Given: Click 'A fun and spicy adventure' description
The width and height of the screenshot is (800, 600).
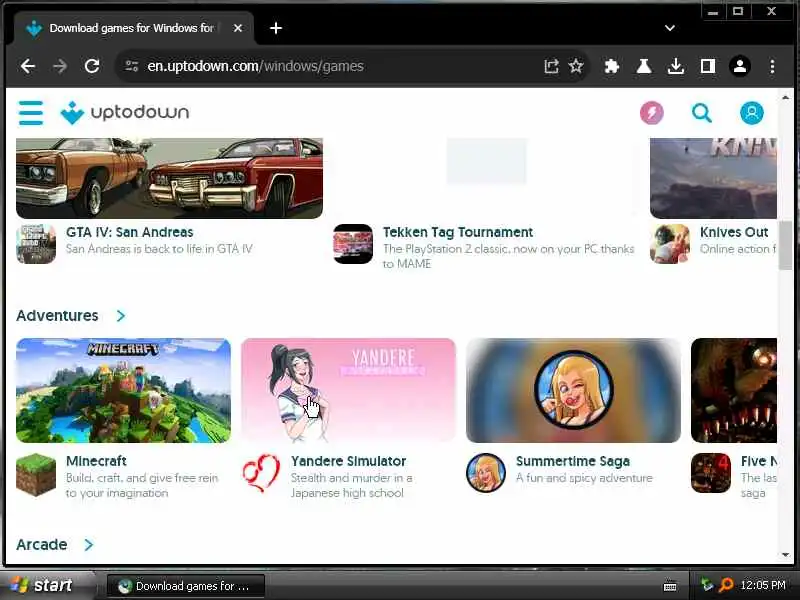Looking at the screenshot, I should [x=584, y=478].
